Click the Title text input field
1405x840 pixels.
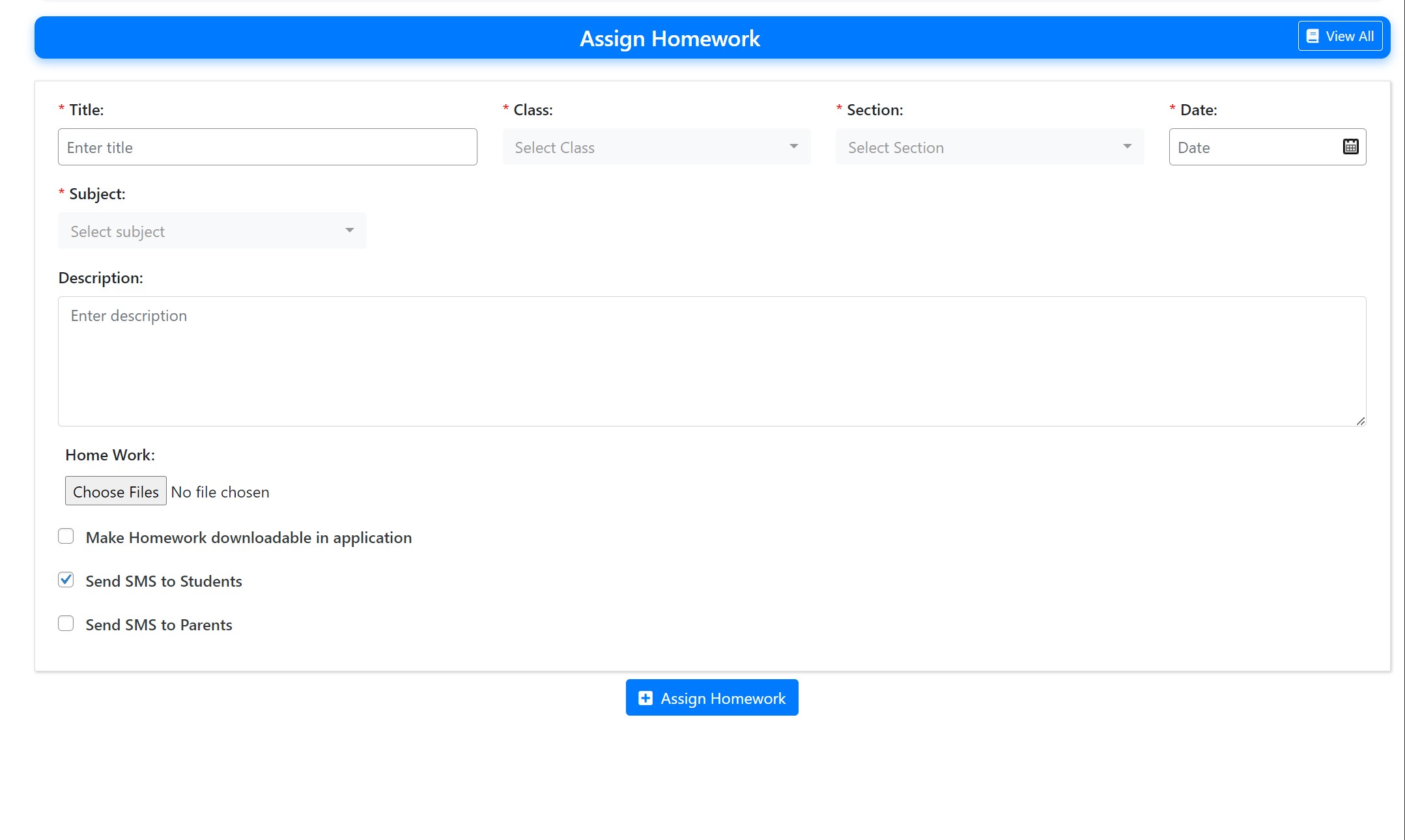click(268, 147)
